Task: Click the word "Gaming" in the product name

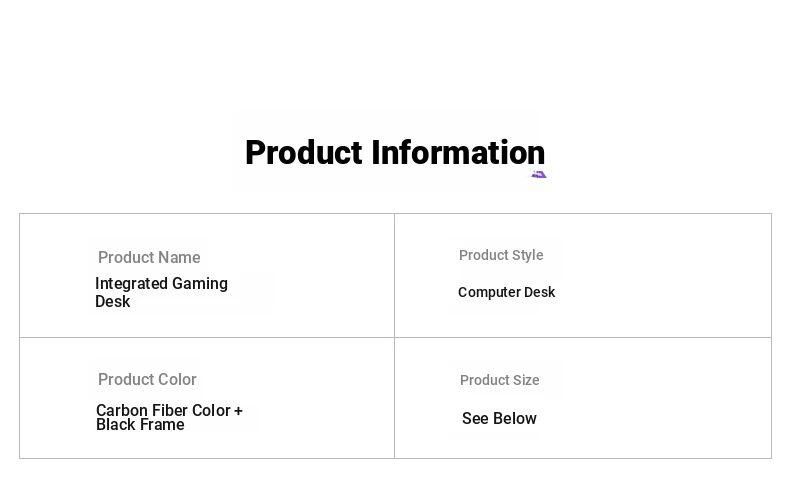Action: [200, 284]
